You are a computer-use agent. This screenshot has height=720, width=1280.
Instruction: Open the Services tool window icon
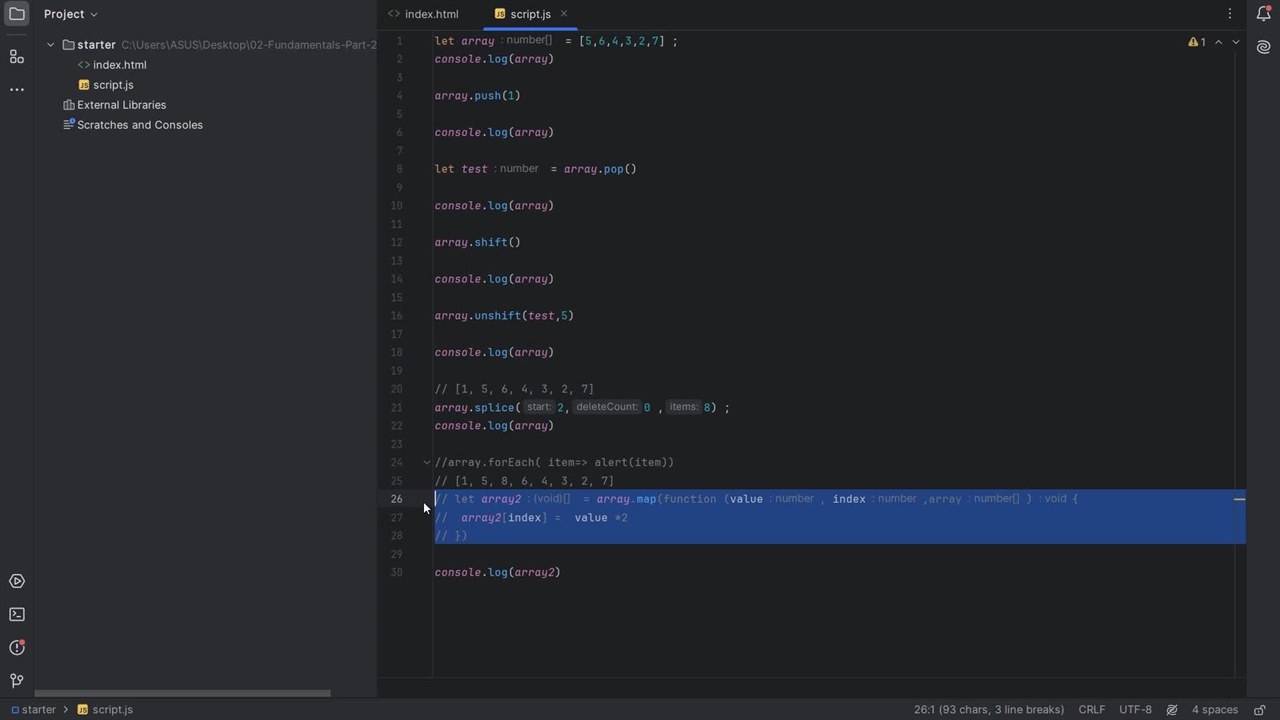tap(17, 581)
